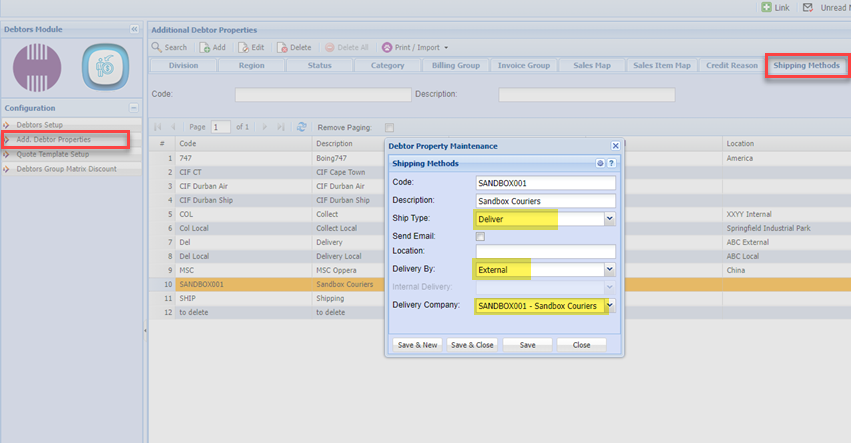This screenshot has width=851, height=443.
Task: Click the Location input field
Action: (x=545, y=251)
